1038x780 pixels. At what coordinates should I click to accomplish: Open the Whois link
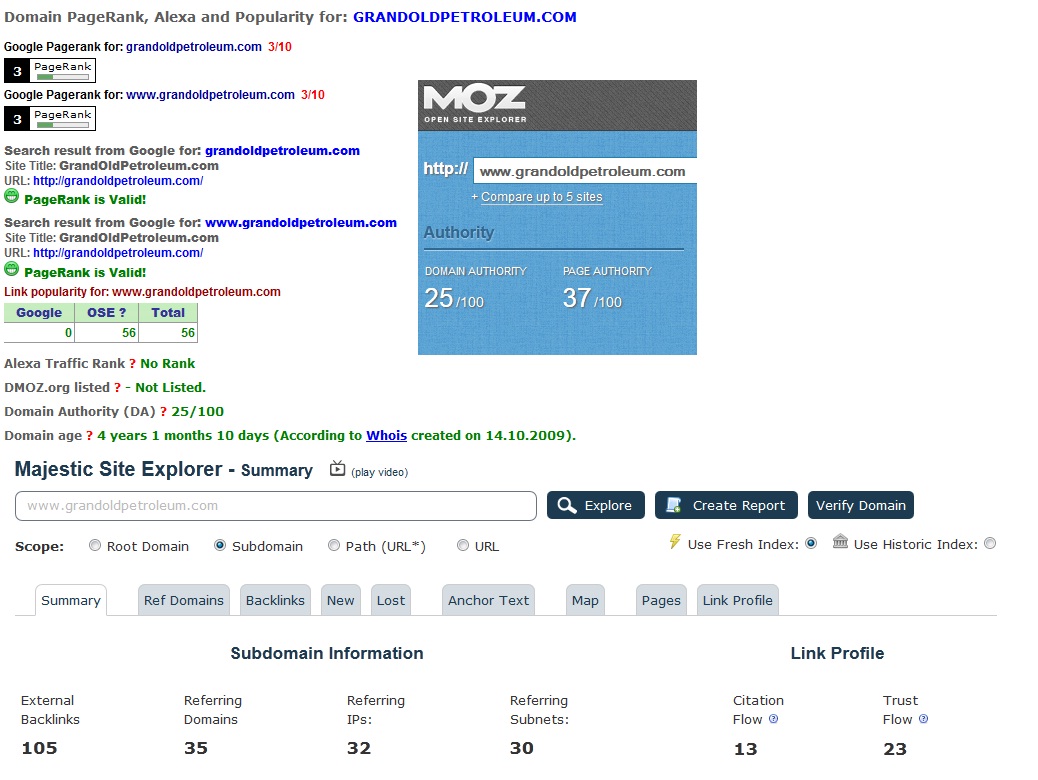click(387, 436)
